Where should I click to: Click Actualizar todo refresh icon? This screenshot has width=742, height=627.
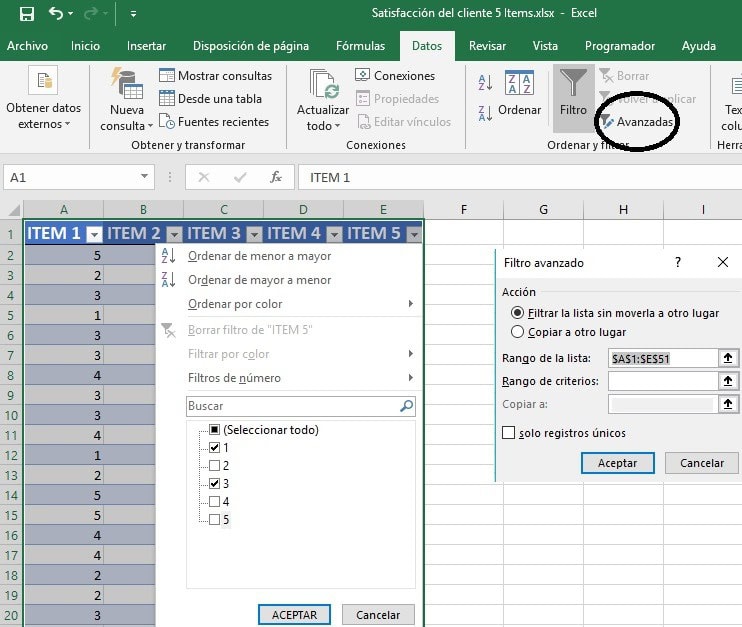(323, 85)
